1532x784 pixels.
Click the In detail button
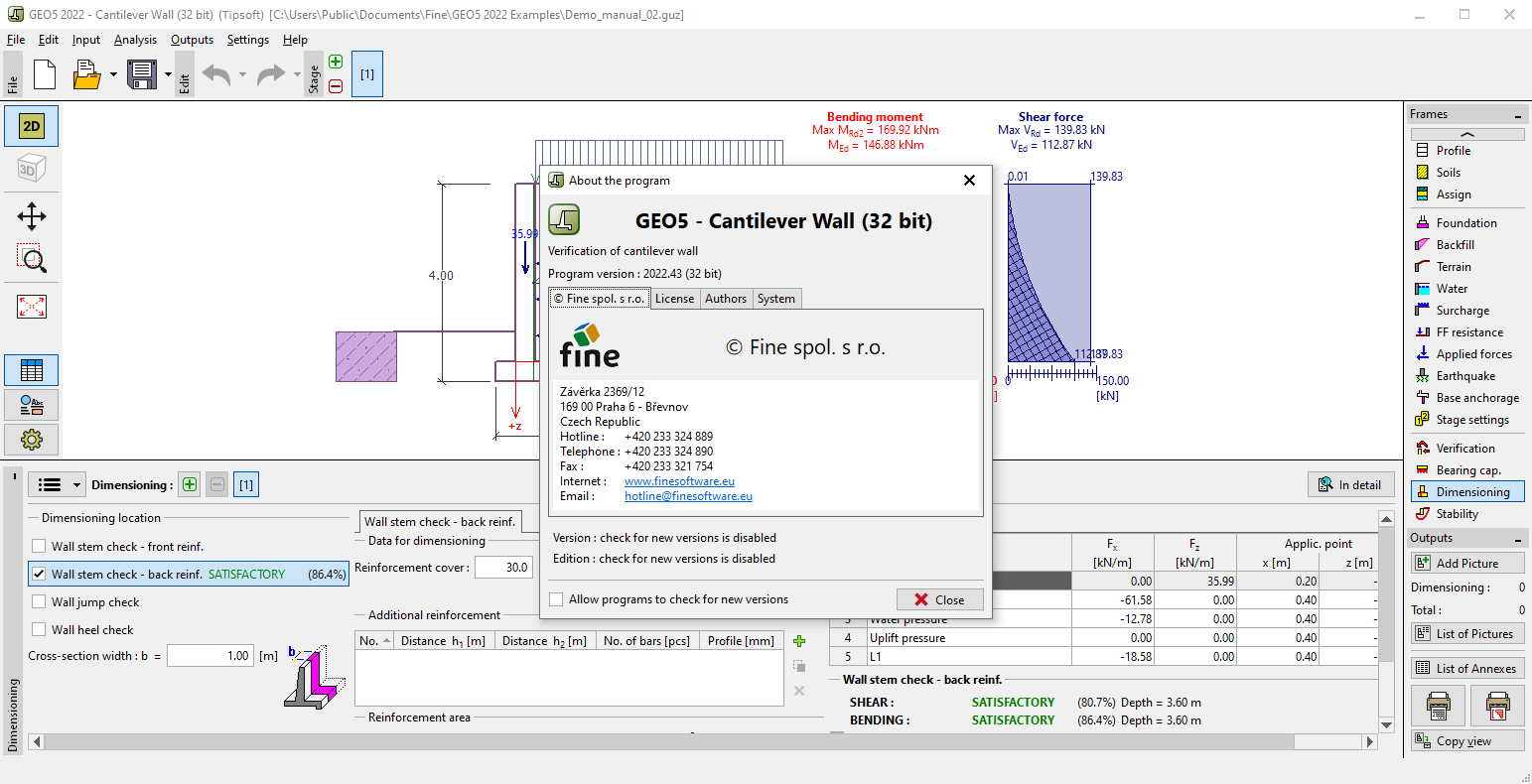click(x=1350, y=485)
